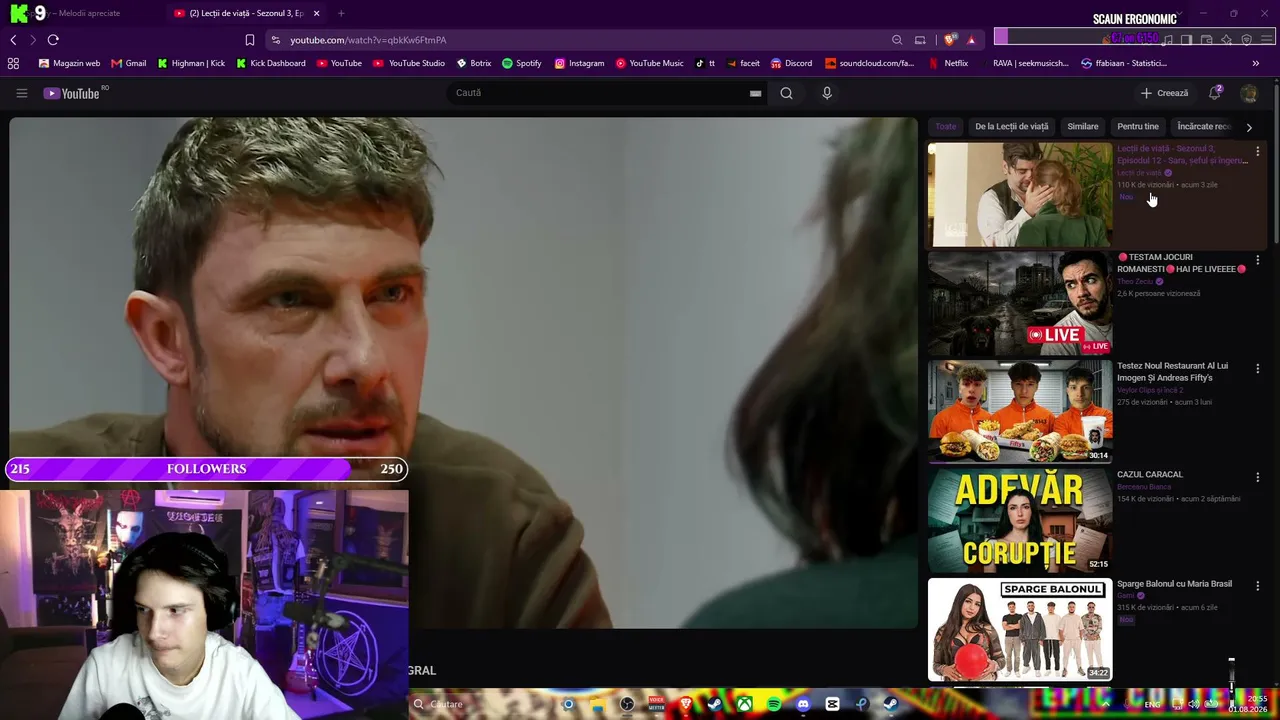
Task: Open the faceit bookmark
Action: [743, 63]
